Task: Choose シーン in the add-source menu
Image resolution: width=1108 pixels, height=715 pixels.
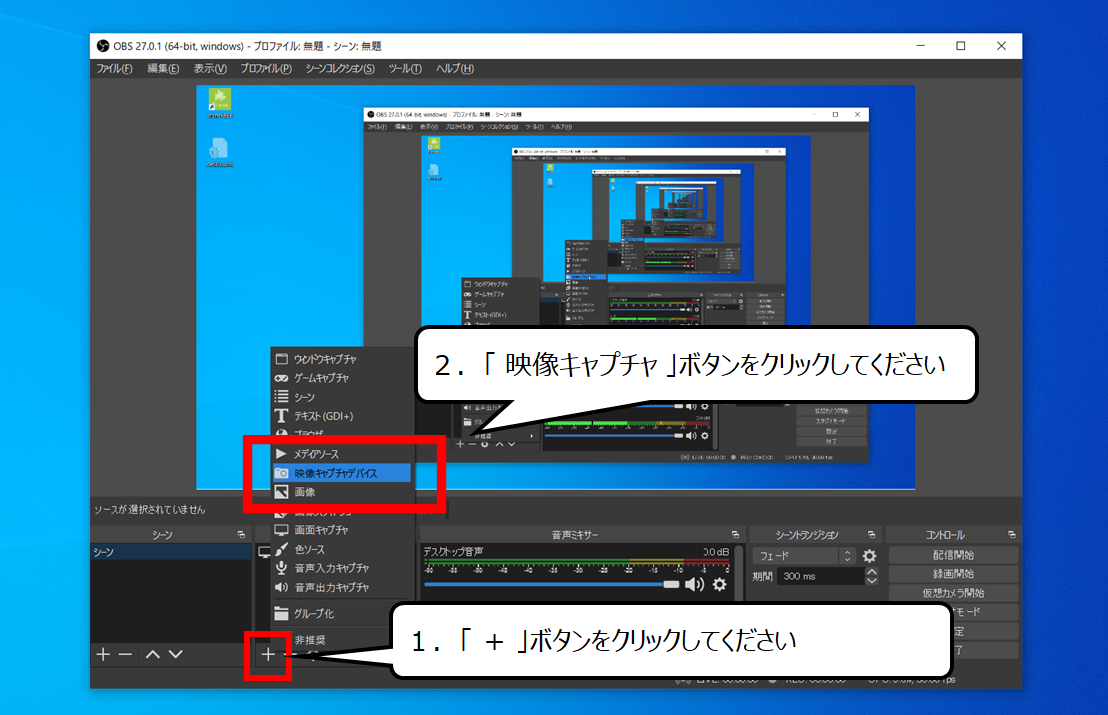Action: pos(343,397)
